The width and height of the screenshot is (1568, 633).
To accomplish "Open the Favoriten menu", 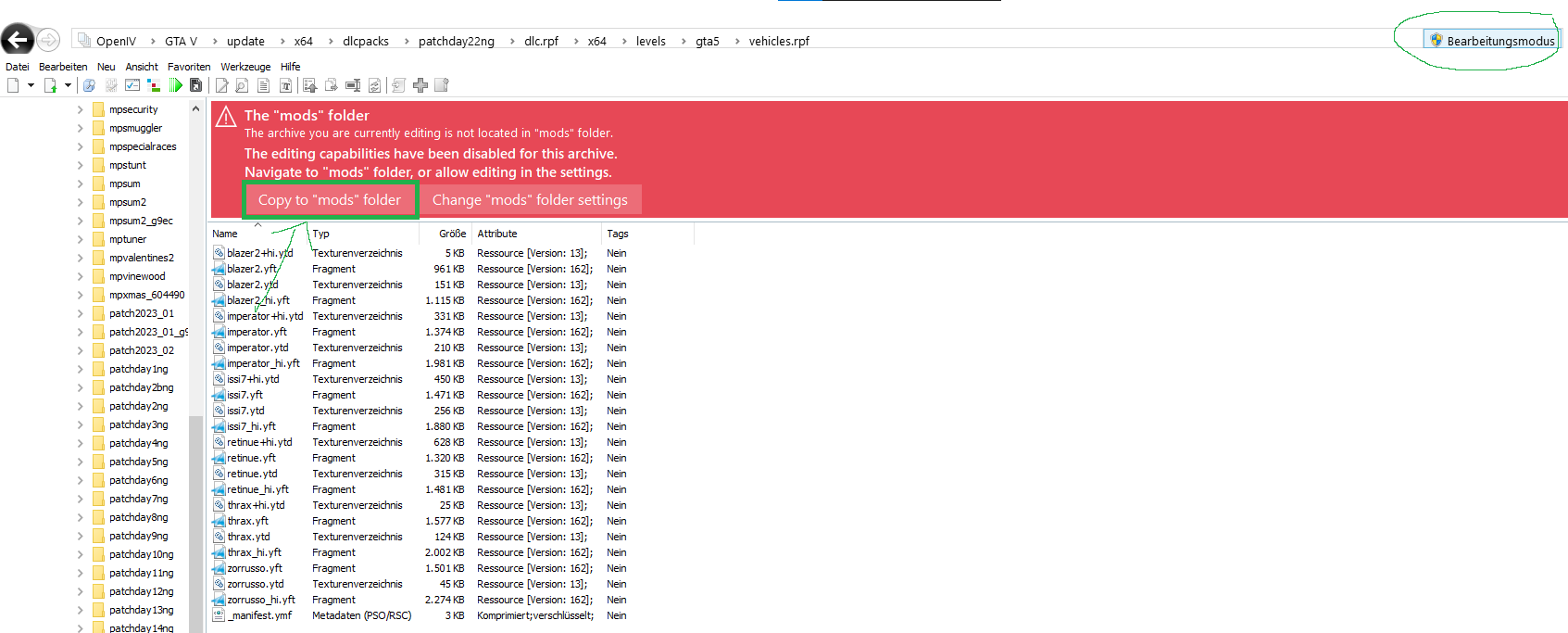I will (x=189, y=67).
